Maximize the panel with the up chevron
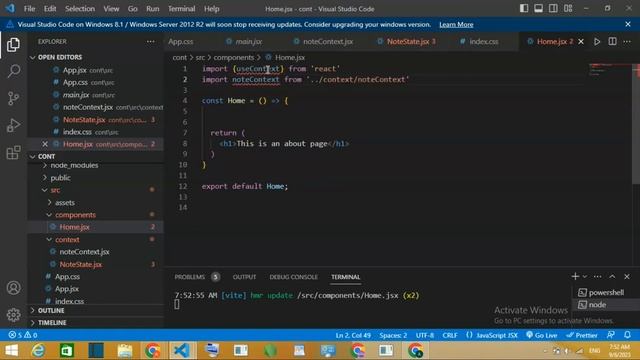The height and width of the screenshot is (360, 640). 612,276
